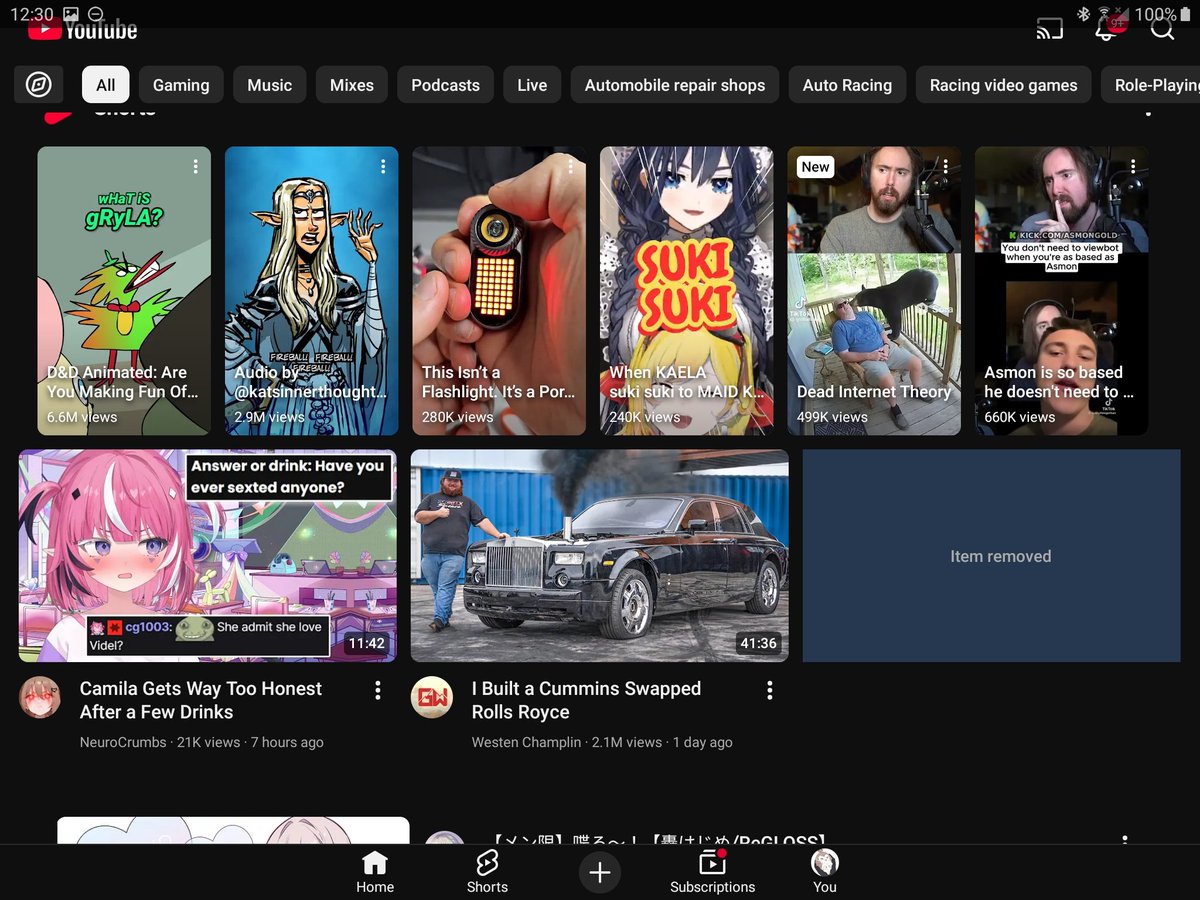The height and width of the screenshot is (900, 1200).
Task: Open the Explore compass icon
Action: click(x=39, y=85)
